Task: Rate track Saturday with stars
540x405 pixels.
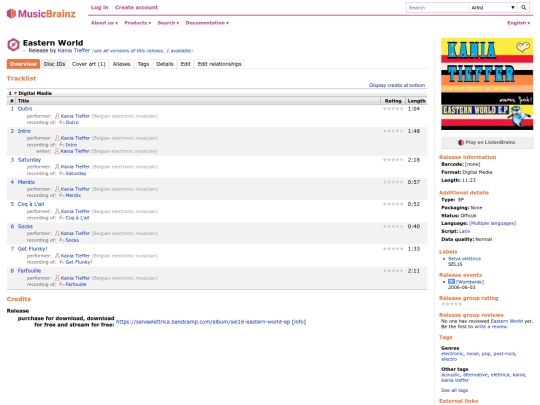Action: pyautogui.click(x=393, y=160)
